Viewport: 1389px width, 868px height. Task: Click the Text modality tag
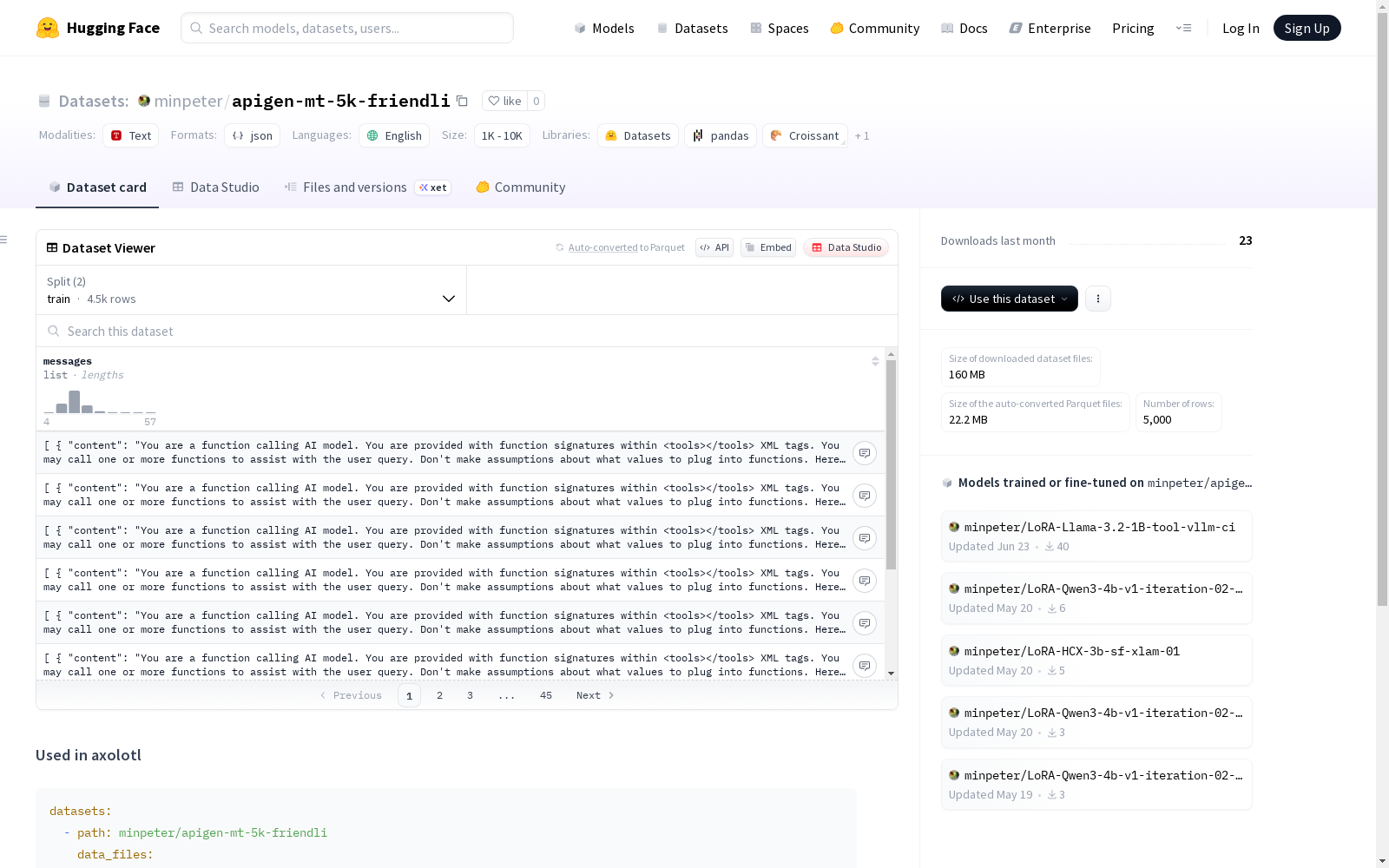pyautogui.click(x=130, y=135)
